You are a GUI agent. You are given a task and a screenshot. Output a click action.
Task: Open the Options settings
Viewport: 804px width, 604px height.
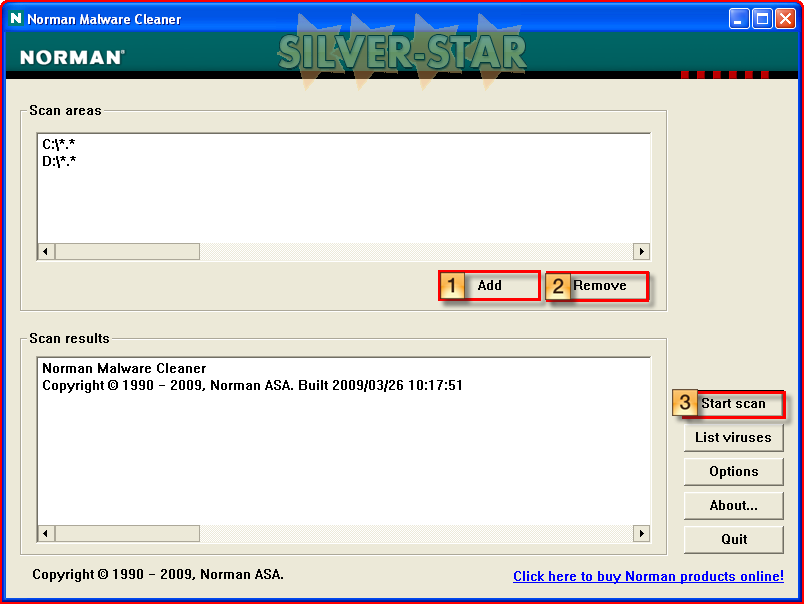pyautogui.click(x=733, y=472)
